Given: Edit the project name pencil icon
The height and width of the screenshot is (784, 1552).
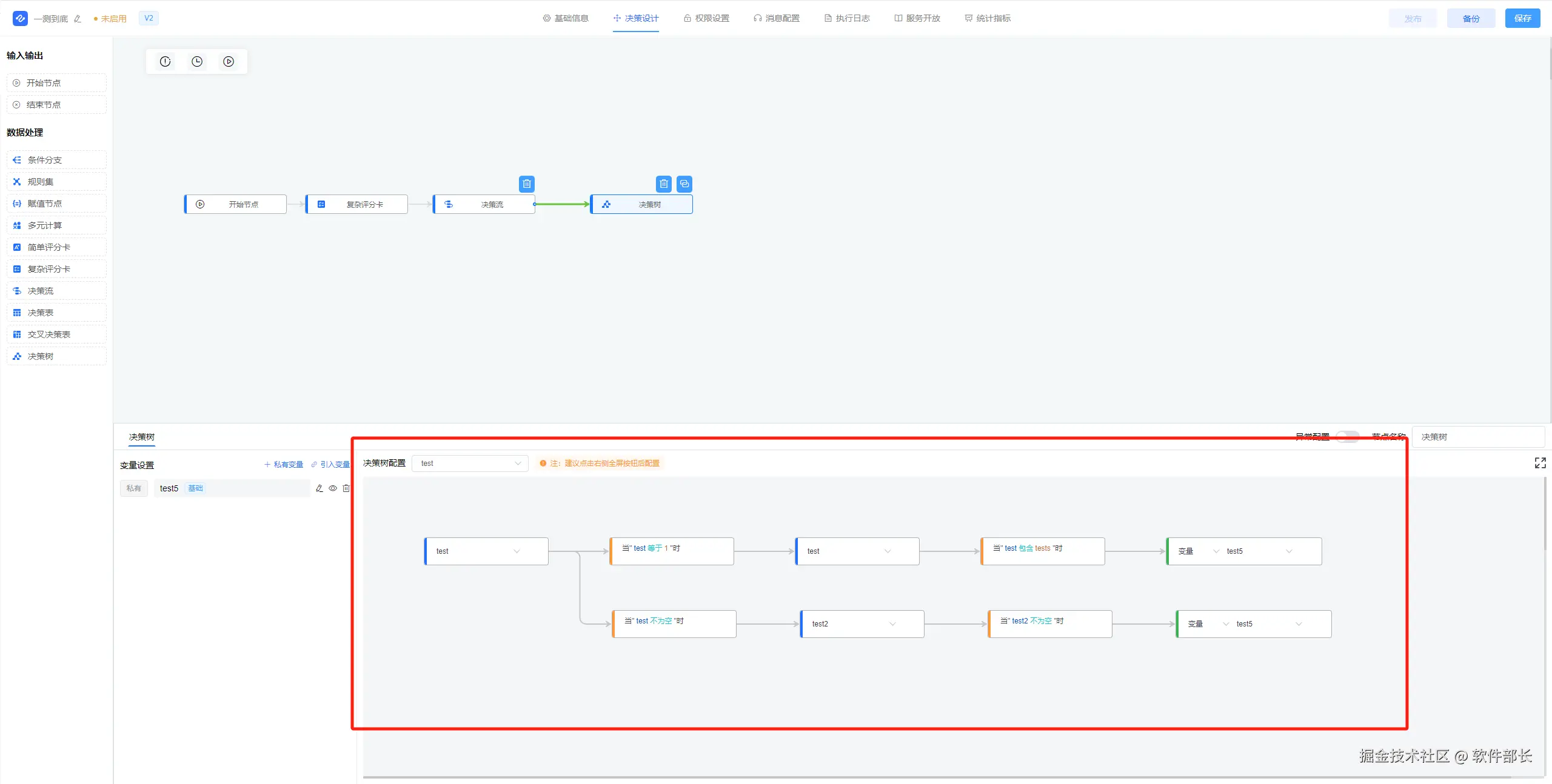Looking at the screenshot, I should click(78, 19).
